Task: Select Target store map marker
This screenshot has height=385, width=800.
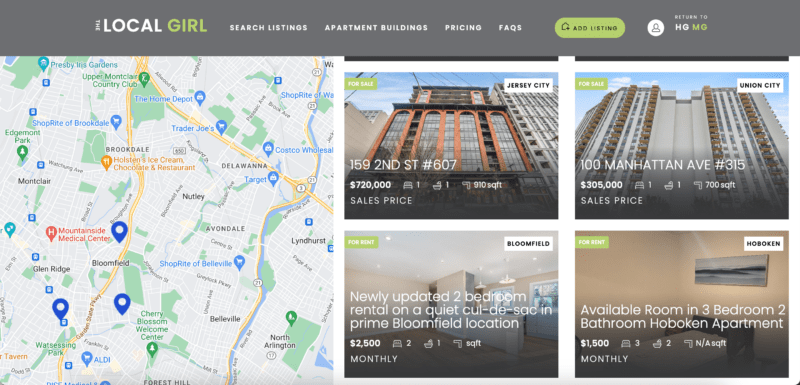Action: [x=273, y=178]
